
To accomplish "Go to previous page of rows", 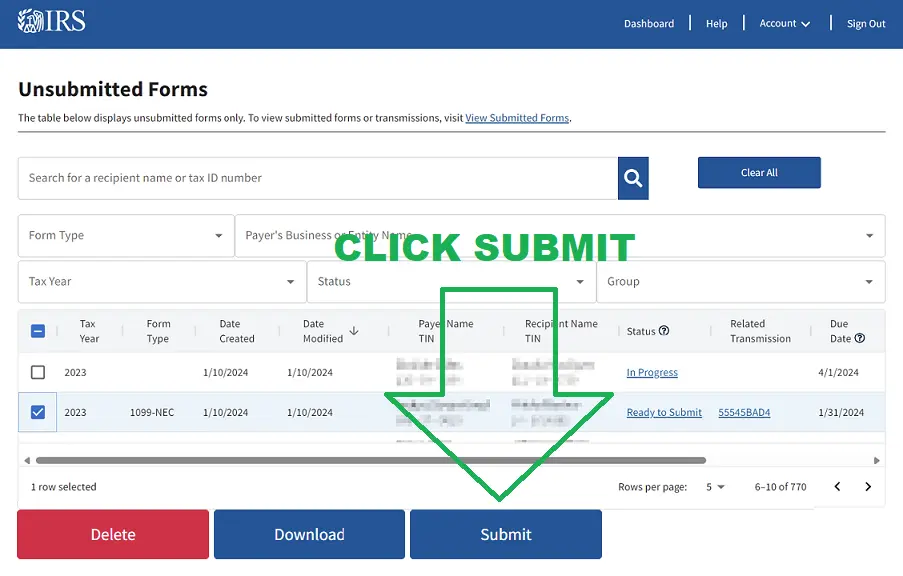I will 837,487.
